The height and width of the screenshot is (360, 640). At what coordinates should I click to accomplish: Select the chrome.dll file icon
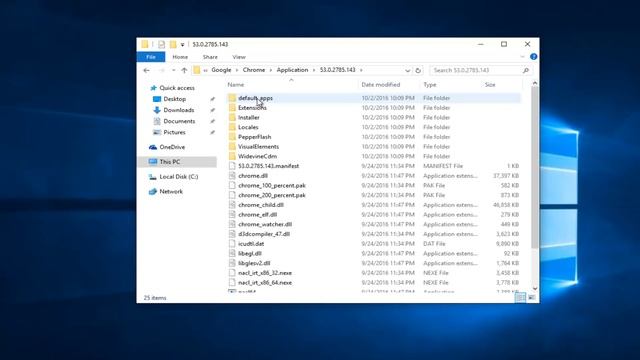tap(232, 176)
